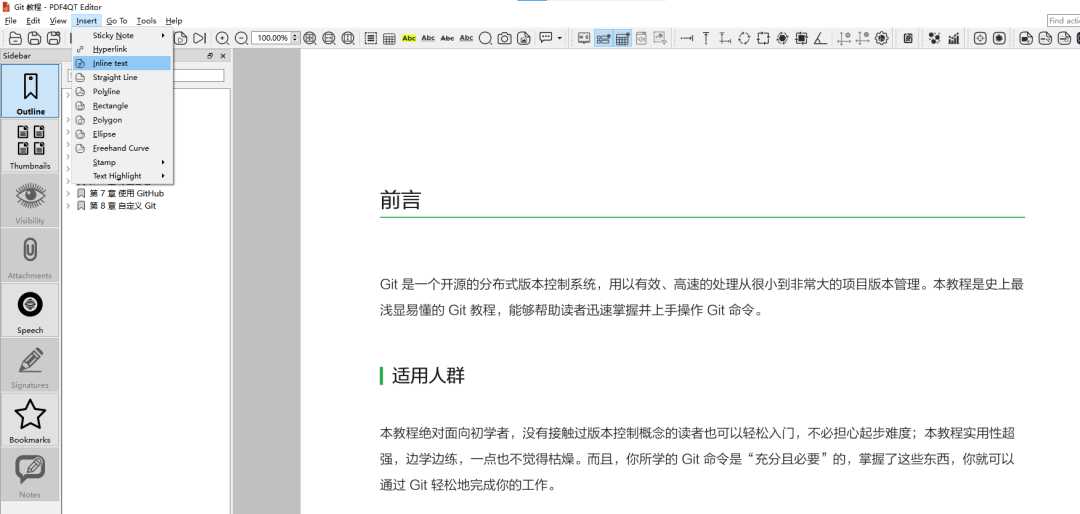
Task: Select the circular perimeter measure tool
Action: [x=744, y=39]
